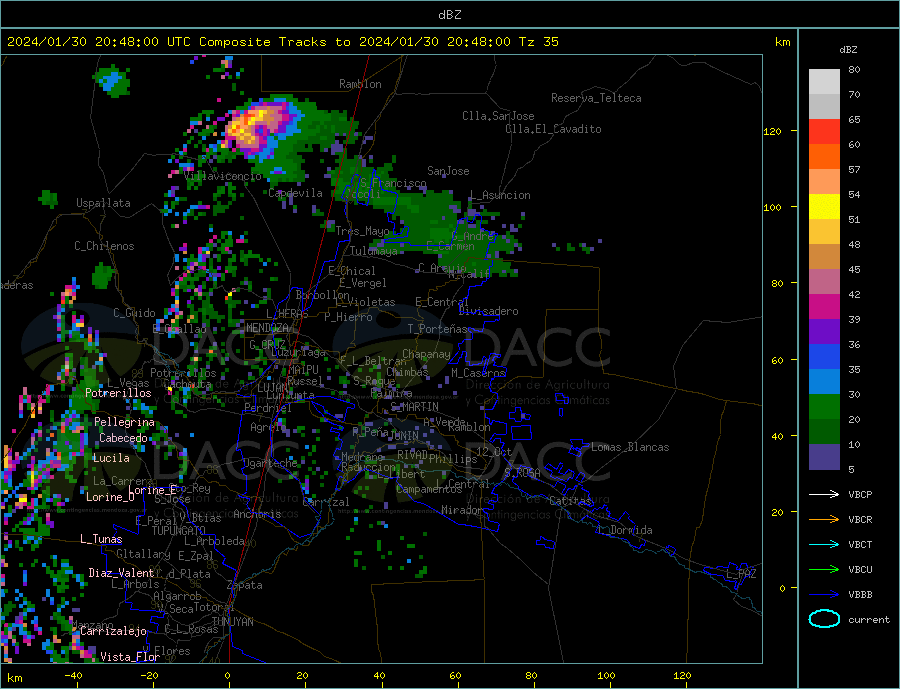Click the 'dBZ' title at the top
This screenshot has height=689, width=900.
click(449, 15)
